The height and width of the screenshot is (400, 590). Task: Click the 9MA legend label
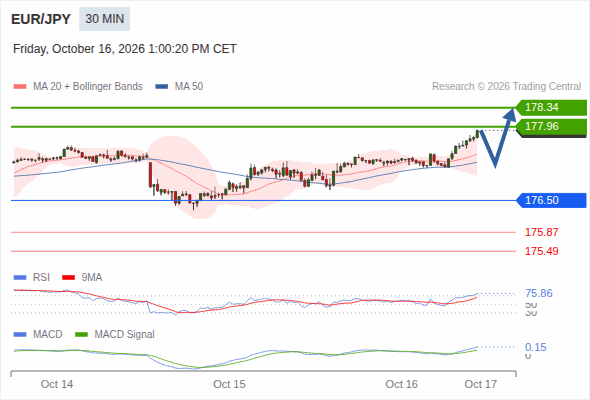pos(92,278)
